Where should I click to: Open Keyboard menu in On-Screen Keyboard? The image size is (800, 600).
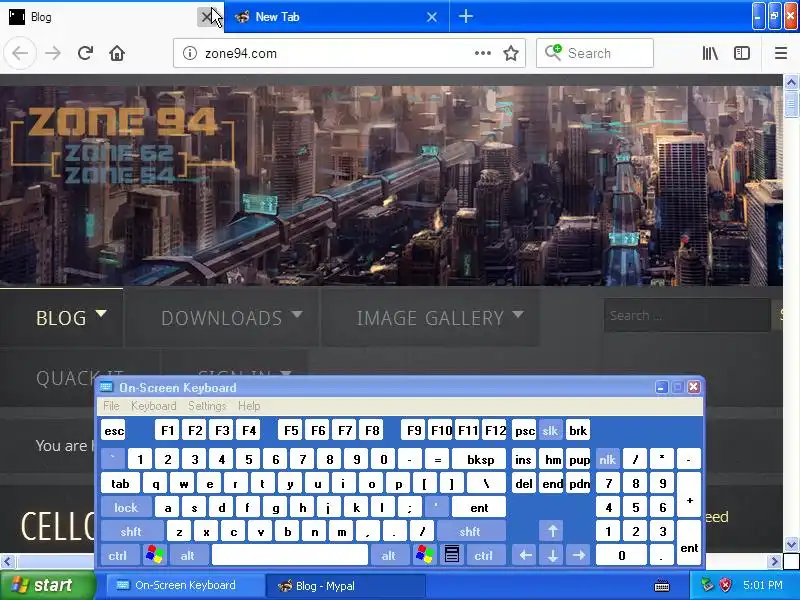coord(153,406)
